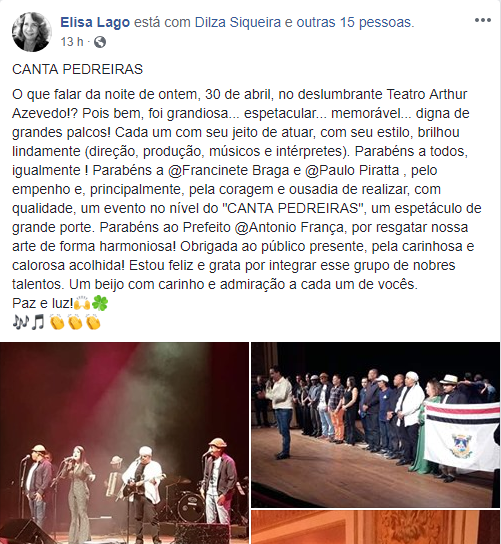This screenshot has height=544, width=501.
Task: Click the @Francinete Braga mention
Action: 228,170
